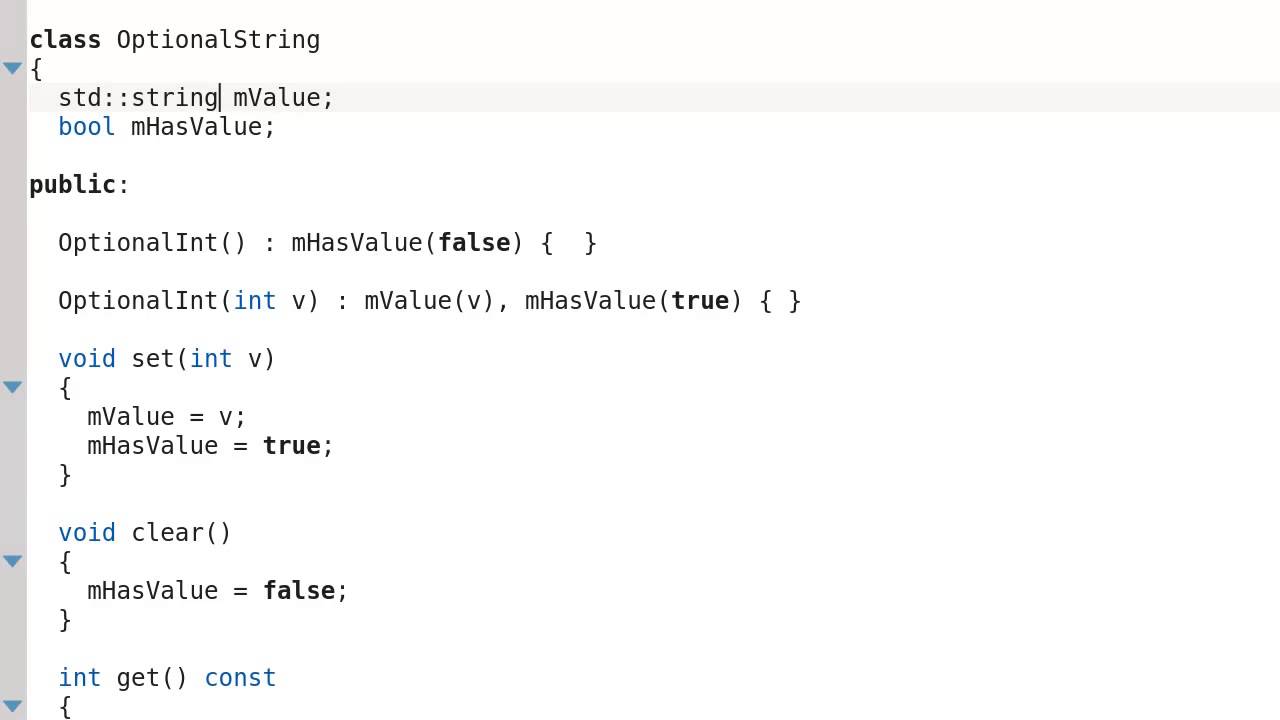
Task: Click mHasValue in the bool declaration
Action: [x=196, y=127]
